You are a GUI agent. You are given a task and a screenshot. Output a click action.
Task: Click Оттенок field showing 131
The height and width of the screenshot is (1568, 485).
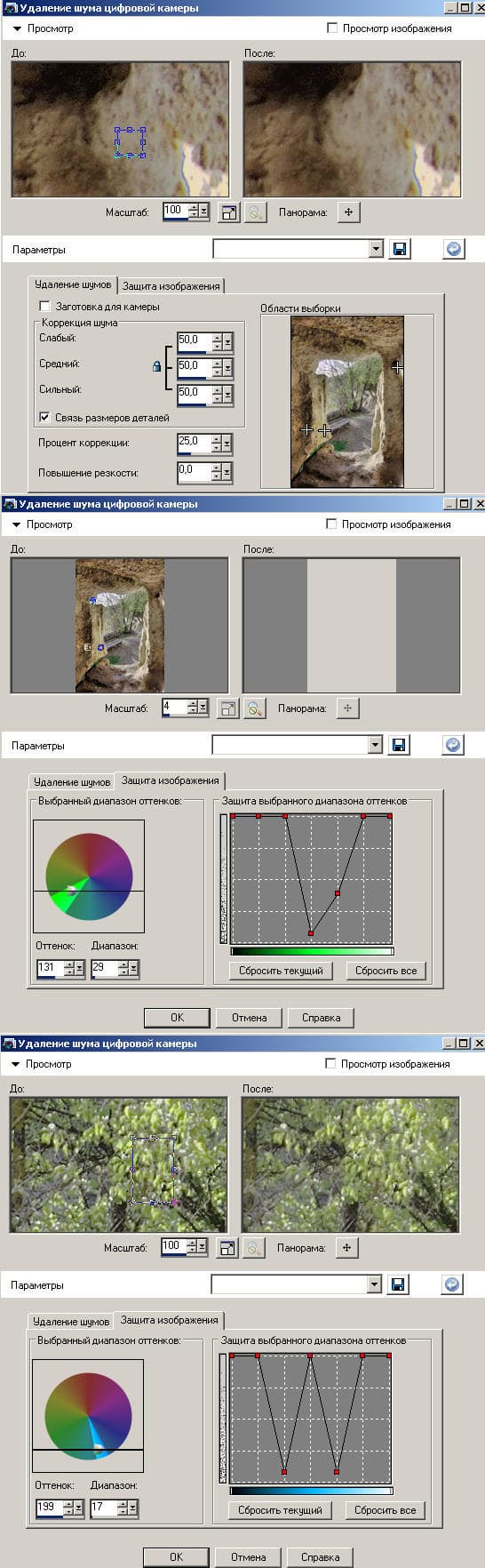point(50,967)
